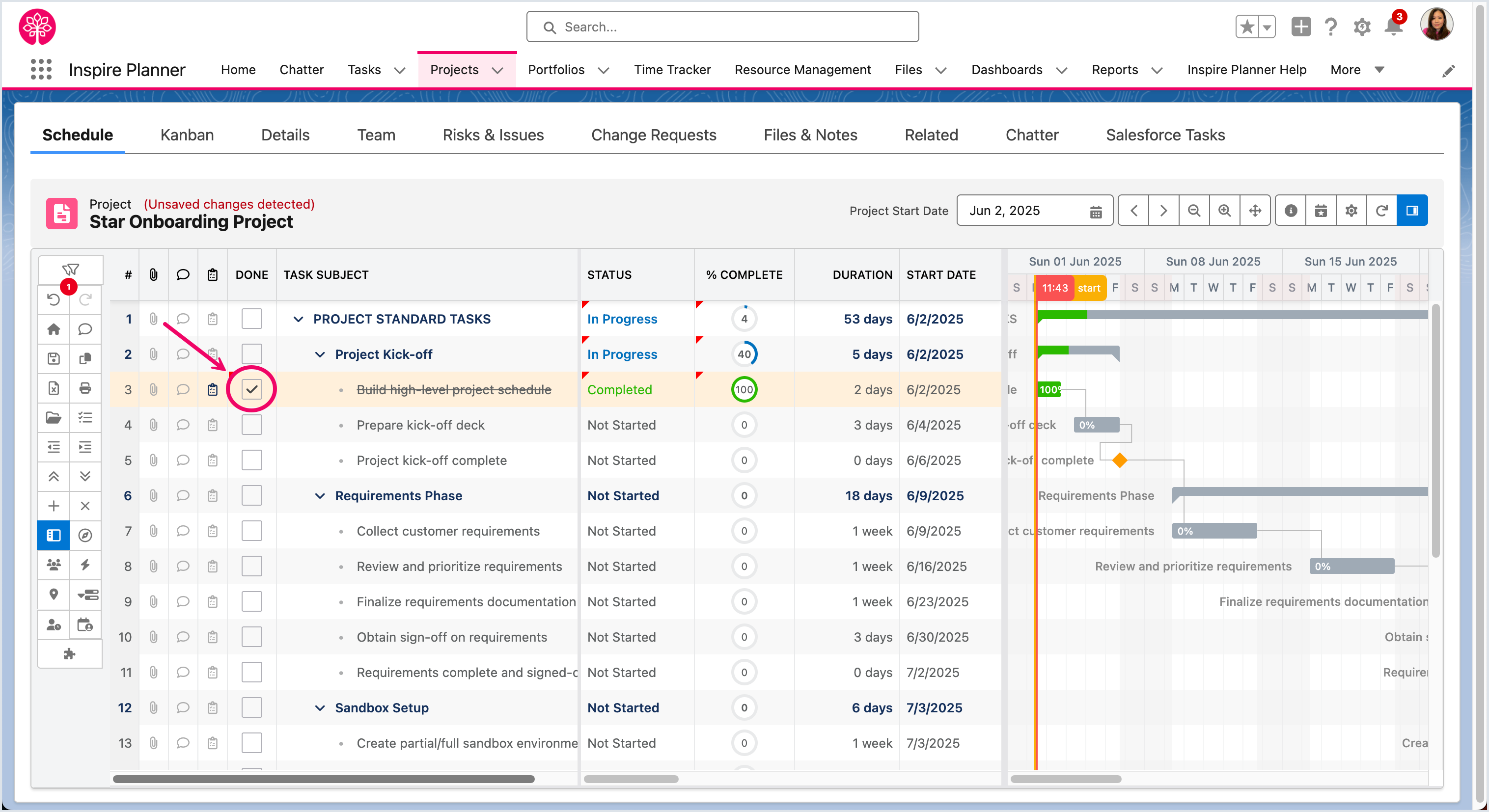Click the fit-to-screen arrows icon

1255,211
